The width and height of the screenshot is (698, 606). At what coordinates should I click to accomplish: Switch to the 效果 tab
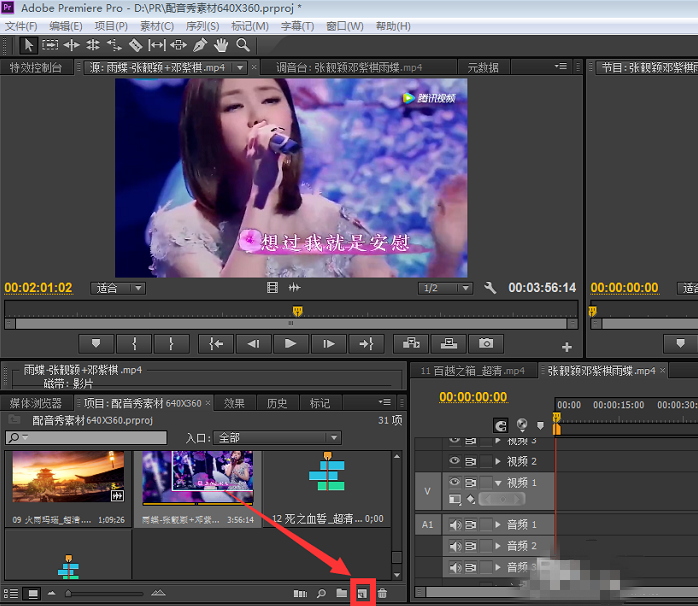(x=234, y=403)
